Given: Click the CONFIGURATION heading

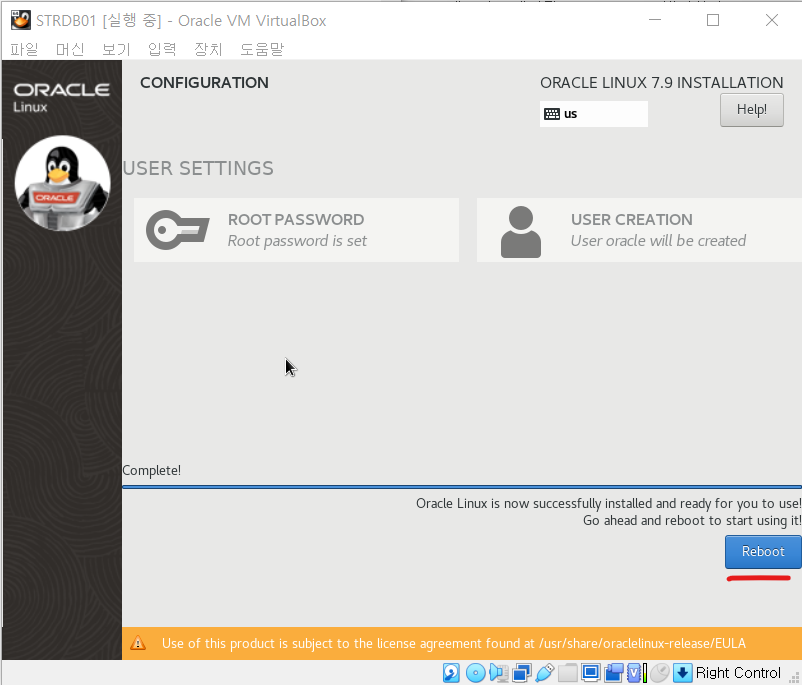Looking at the screenshot, I should point(204,82).
